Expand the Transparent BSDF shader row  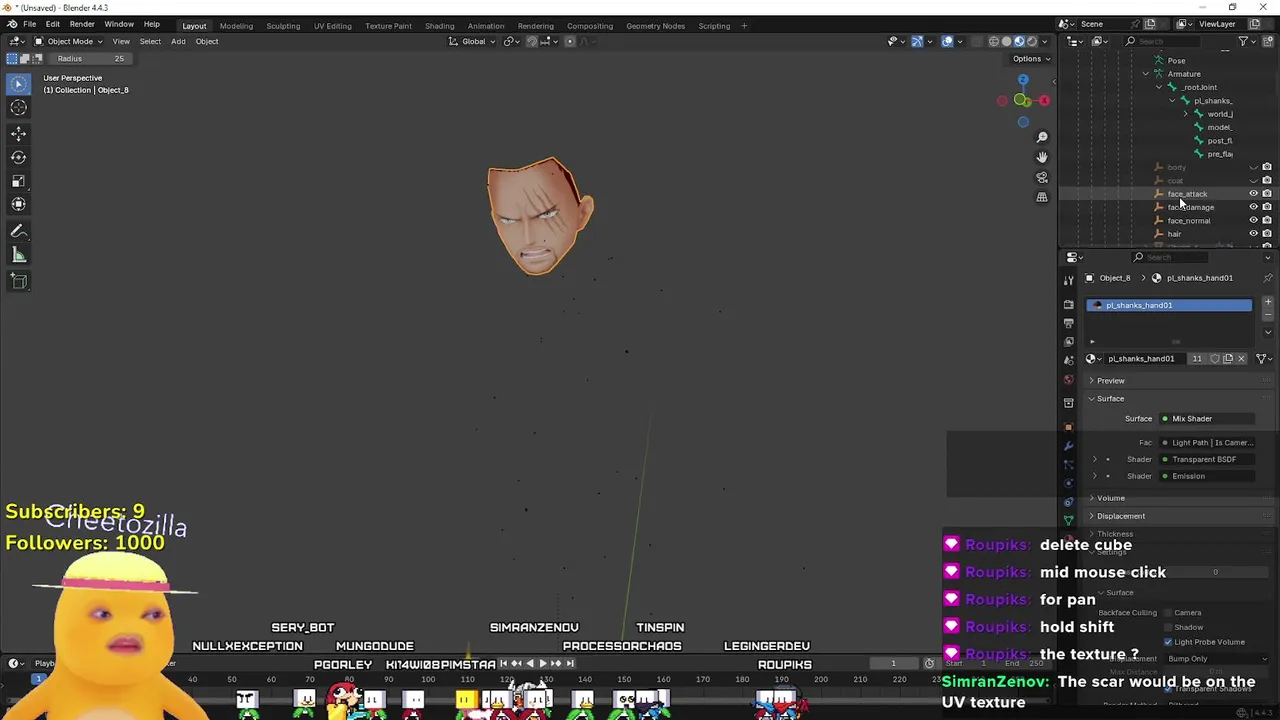pyautogui.click(x=1094, y=459)
